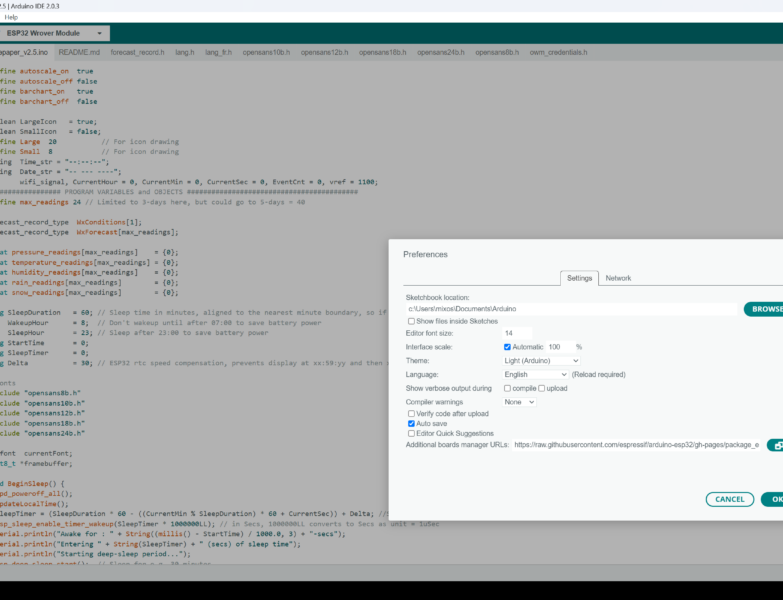Uncheck Automatic interface scale
This screenshot has width=783, height=600.
click(x=508, y=347)
